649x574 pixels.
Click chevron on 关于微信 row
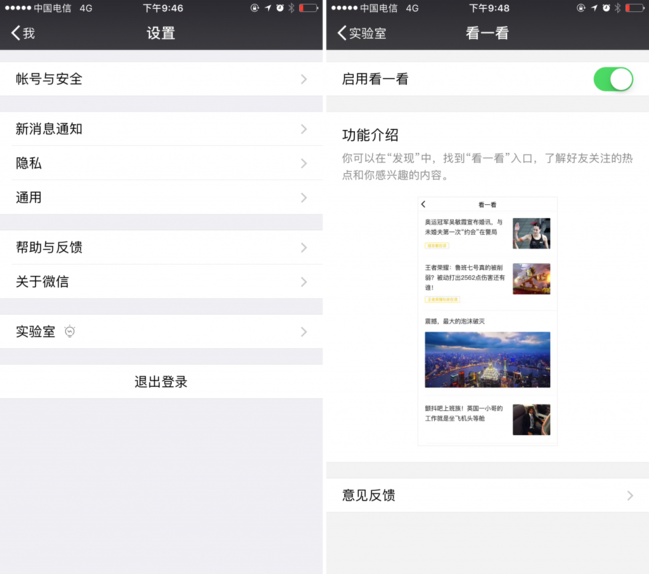(x=304, y=282)
